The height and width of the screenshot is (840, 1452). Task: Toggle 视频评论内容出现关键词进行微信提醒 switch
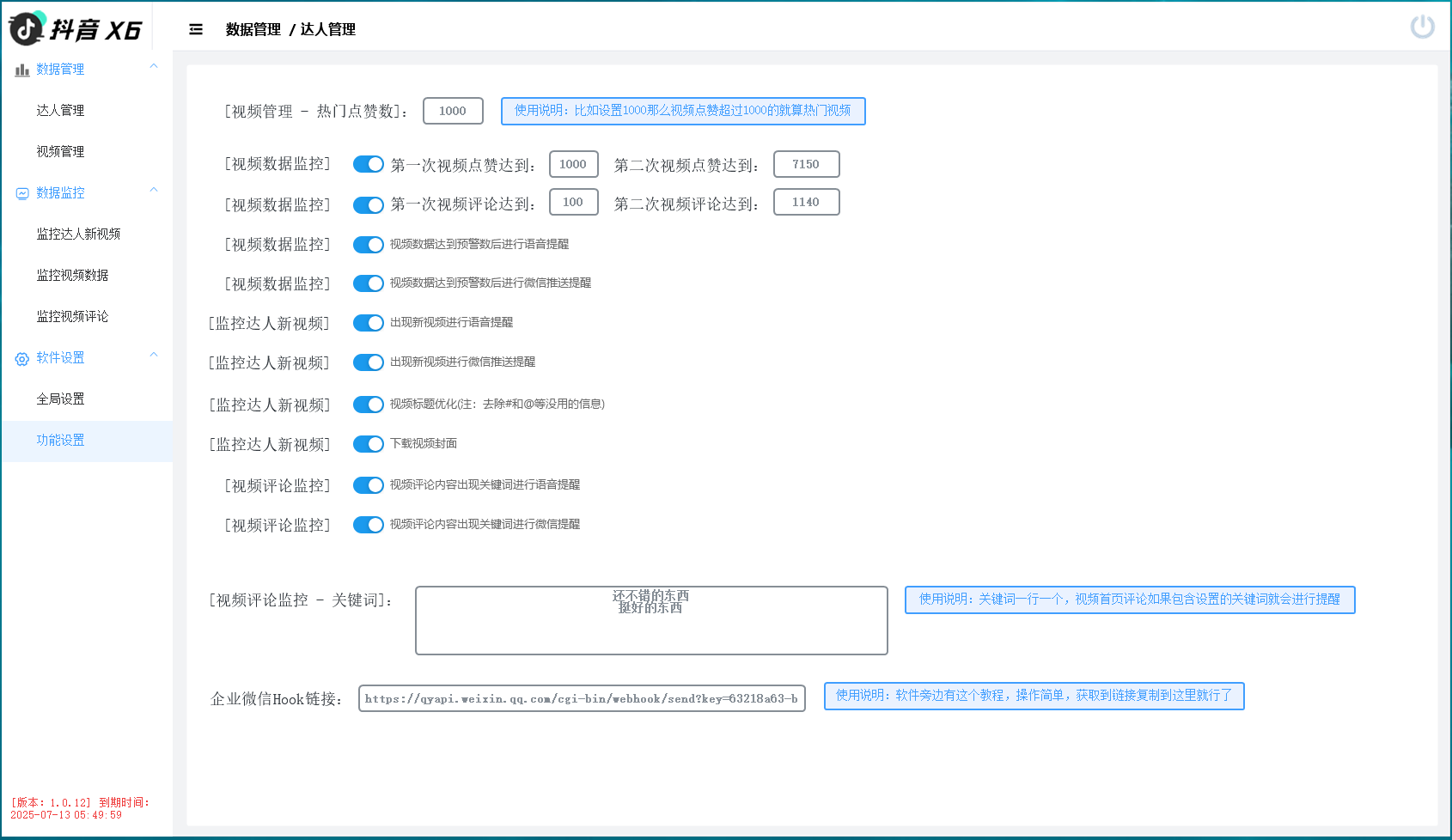pyautogui.click(x=369, y=525)
